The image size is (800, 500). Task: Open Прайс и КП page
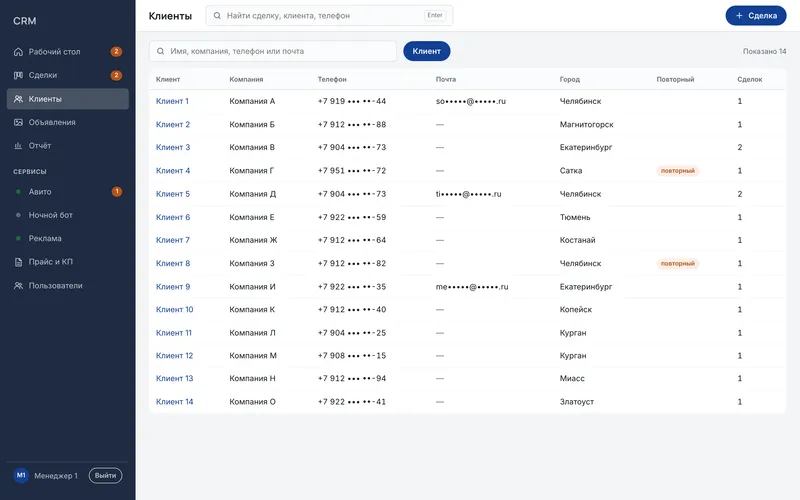tap(67, 262)
